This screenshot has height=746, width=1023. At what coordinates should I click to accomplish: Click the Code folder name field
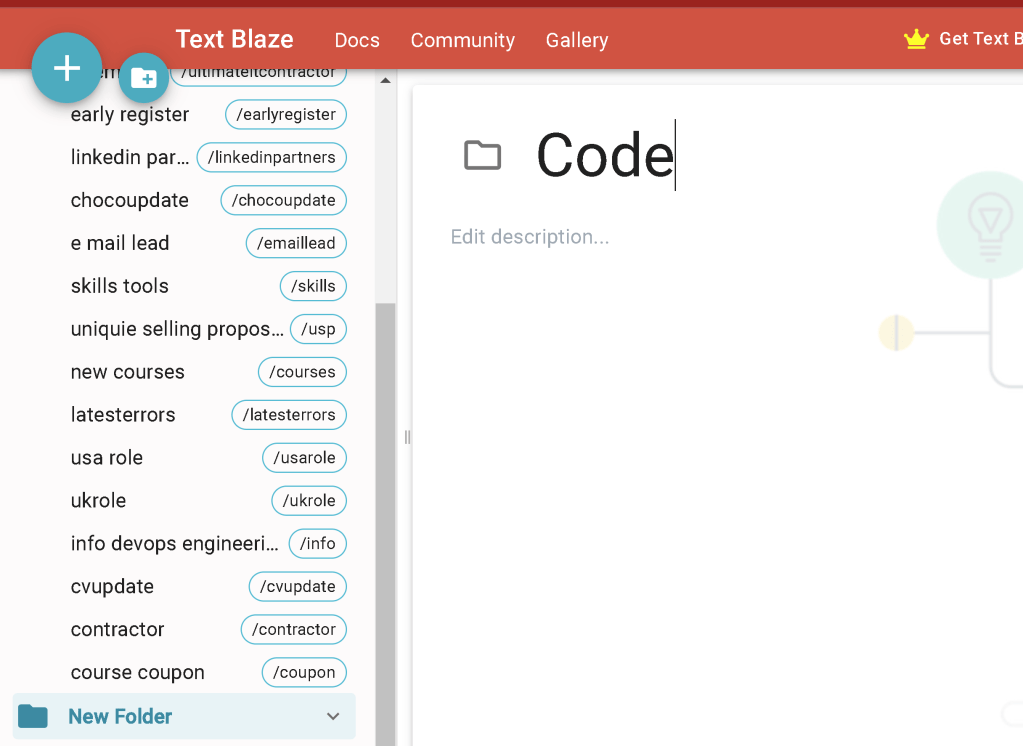tap(605, 155)
